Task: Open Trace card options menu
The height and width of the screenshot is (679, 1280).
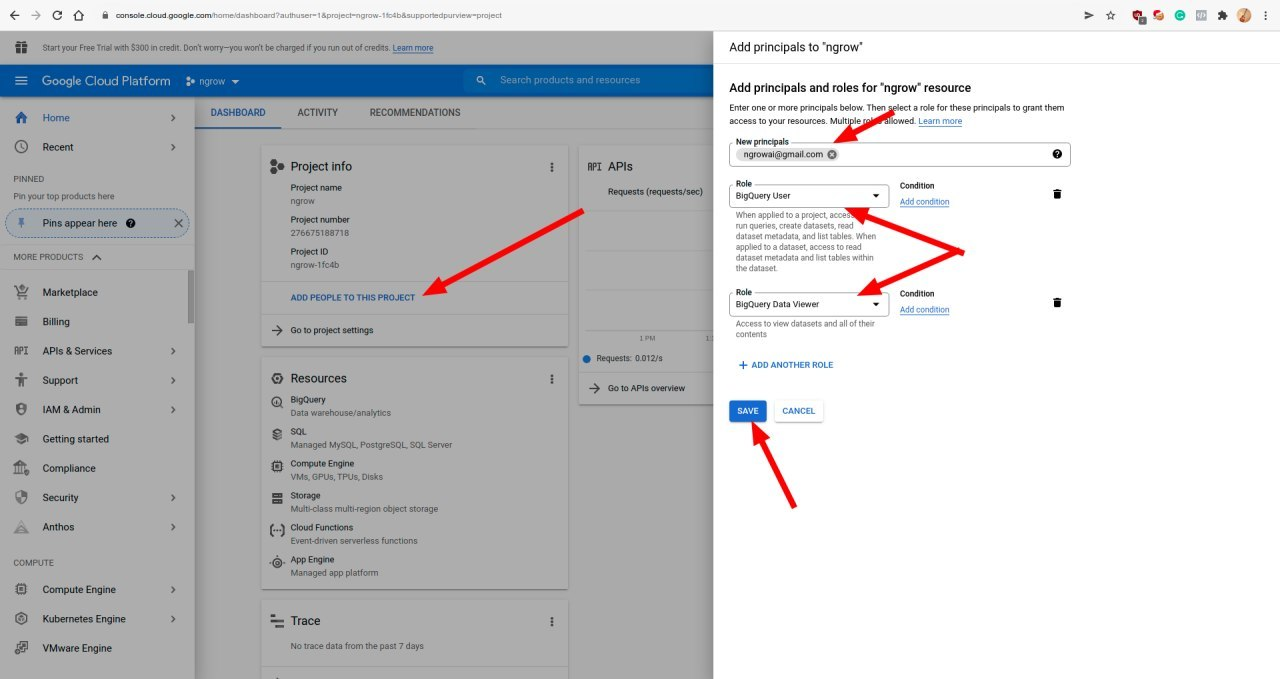Action: coord(551,621)
